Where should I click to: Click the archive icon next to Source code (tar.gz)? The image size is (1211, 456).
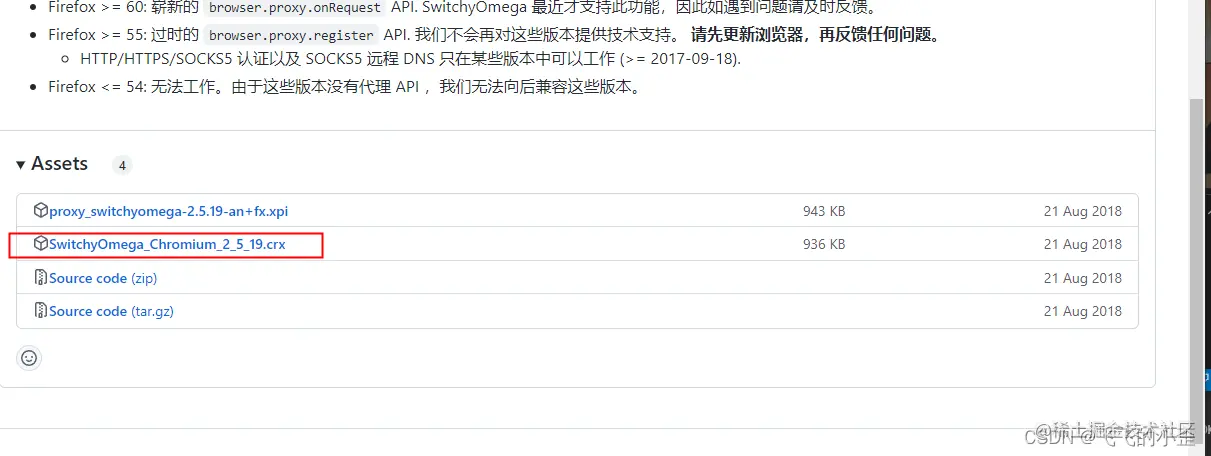click(x=41, y=311)
